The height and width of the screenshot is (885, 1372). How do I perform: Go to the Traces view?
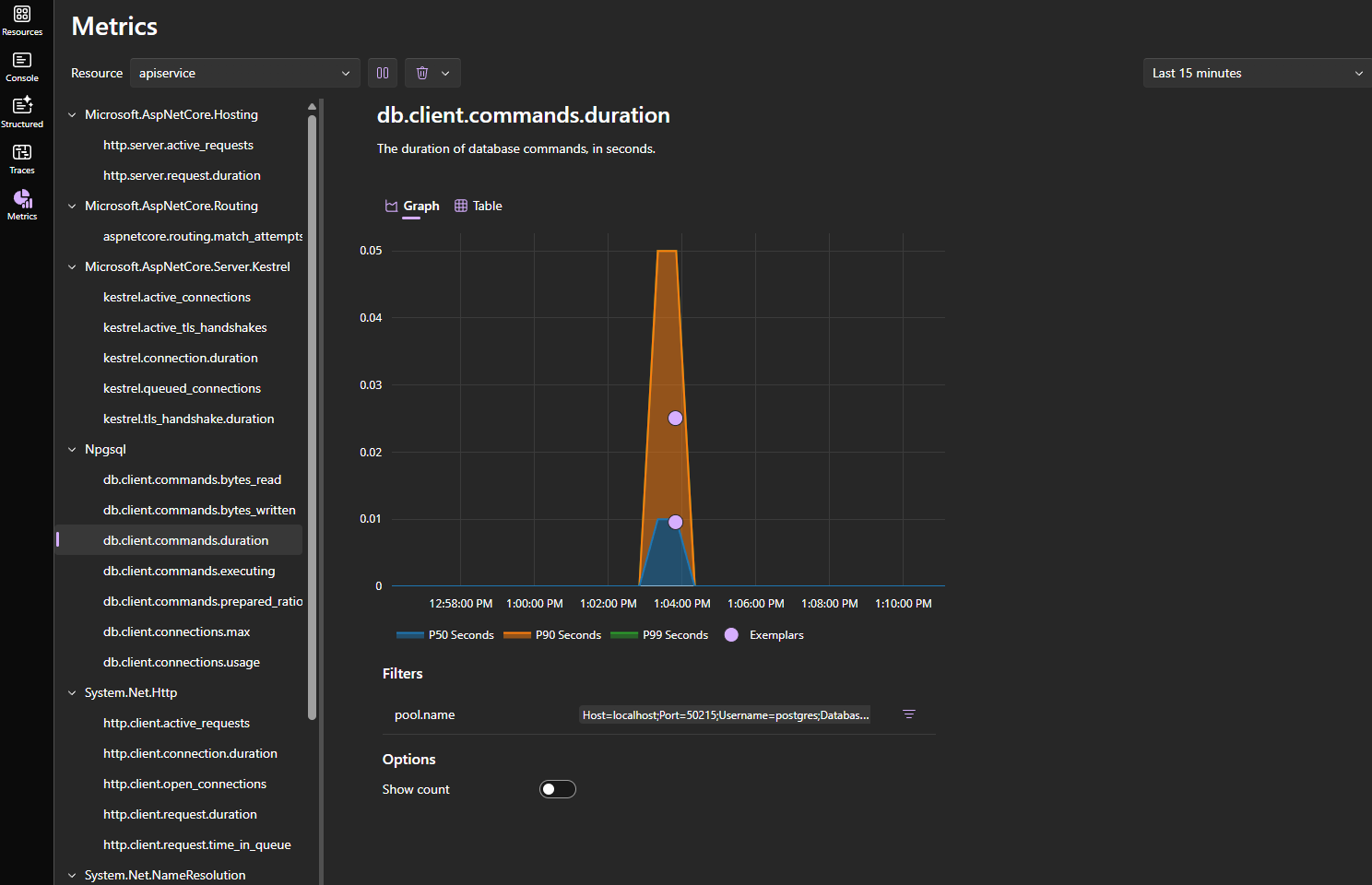[x=21, y=157]
